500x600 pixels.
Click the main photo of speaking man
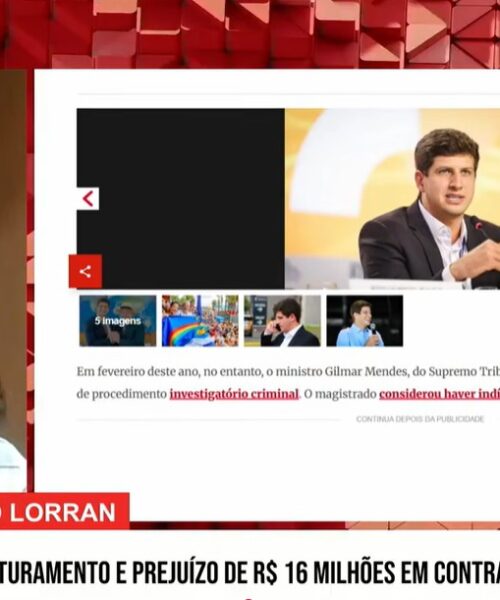[x=392, y=199]
